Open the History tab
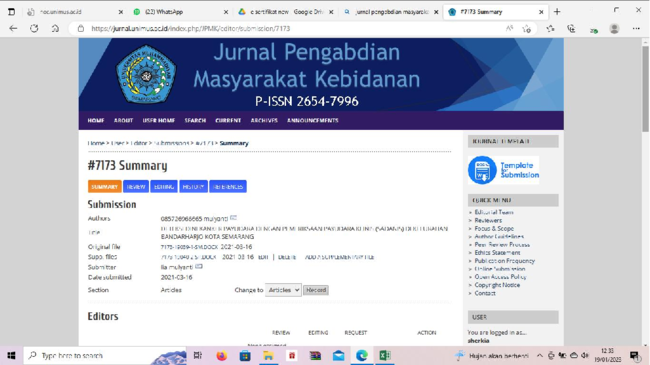Viewport: 650px width, 365px height. pos(193,187)
